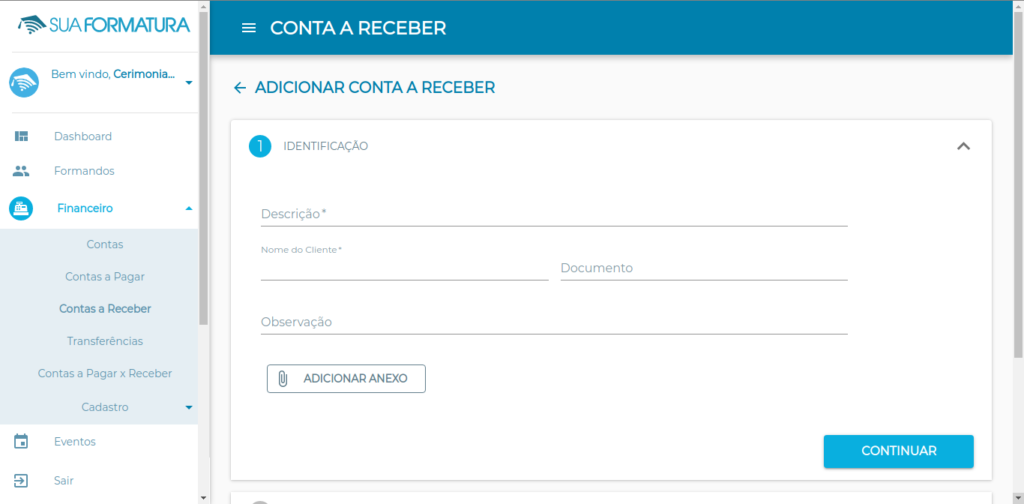Viewport: 1024px width, 504px height.
Task: Click the Identificação section title
Action: pyautogui.click(x=325, y=146)
